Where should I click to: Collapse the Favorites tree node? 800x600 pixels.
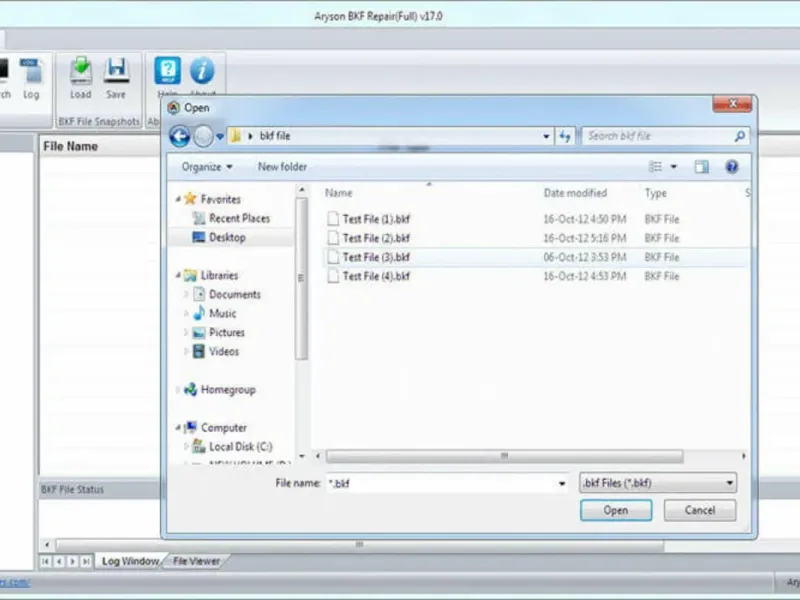pos(178,199)
